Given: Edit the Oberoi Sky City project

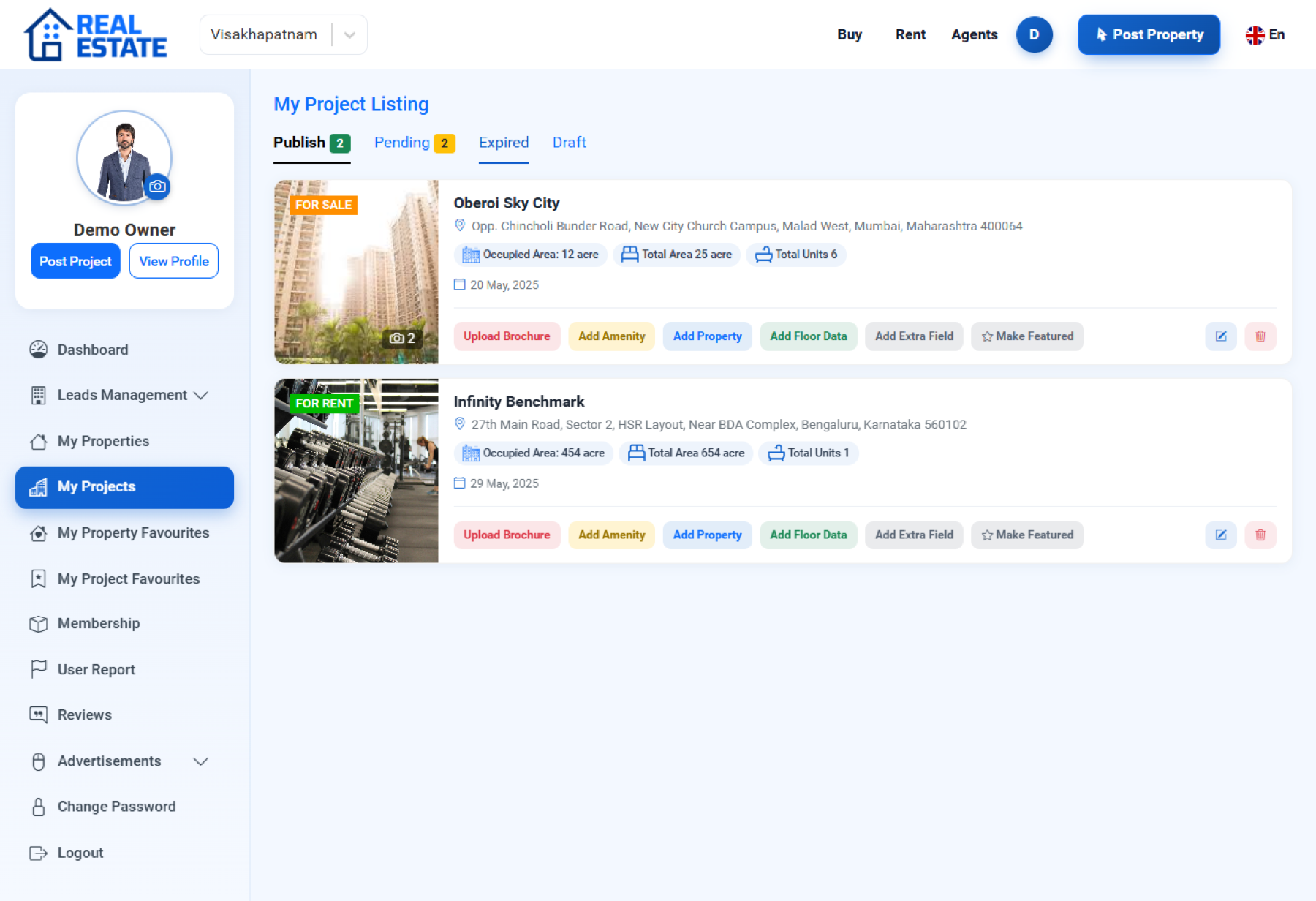Looking at the screenshot, I should 1220,336.
